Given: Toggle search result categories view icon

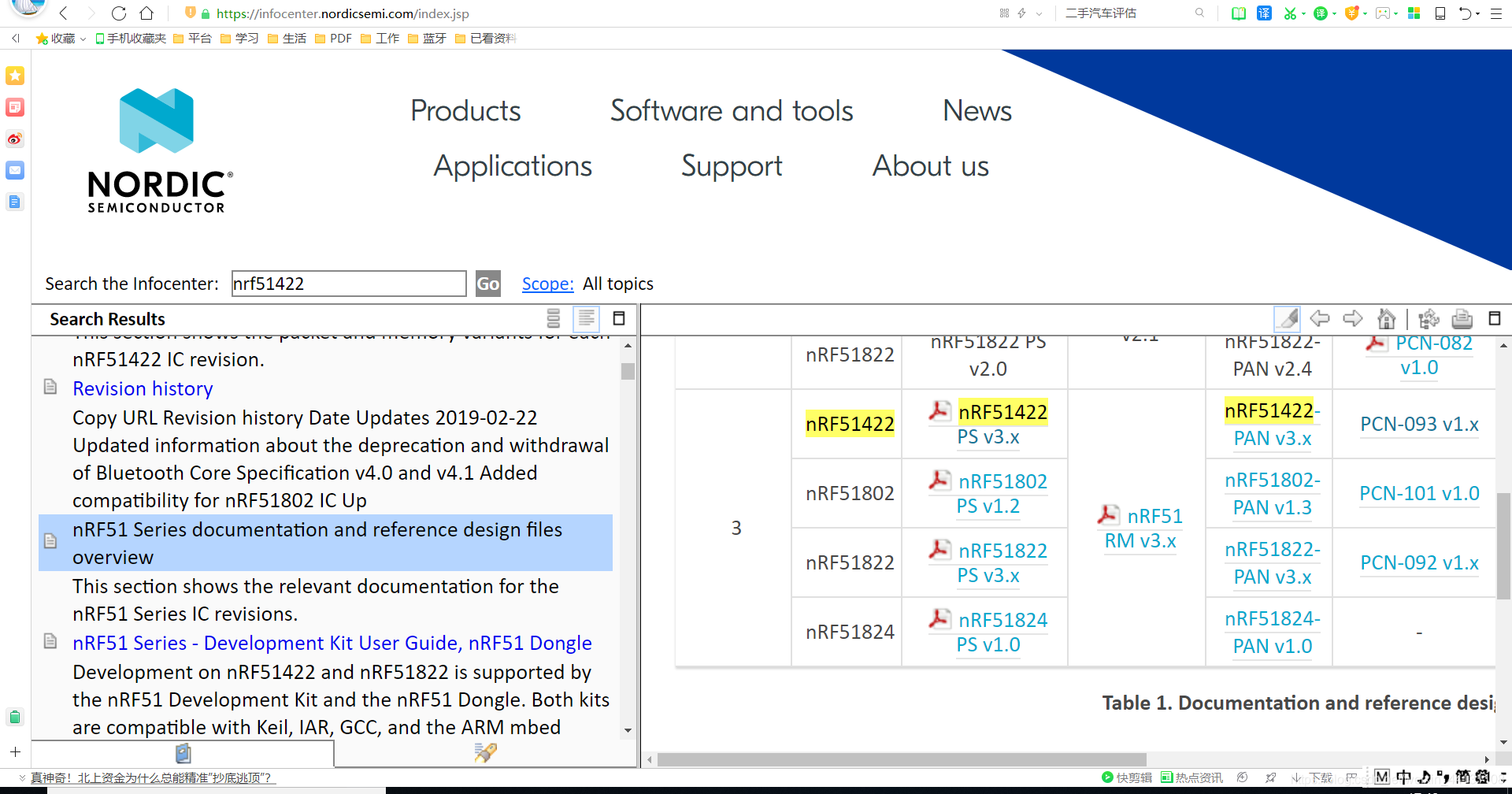Looking at the screenshot, I should point(554,318).
